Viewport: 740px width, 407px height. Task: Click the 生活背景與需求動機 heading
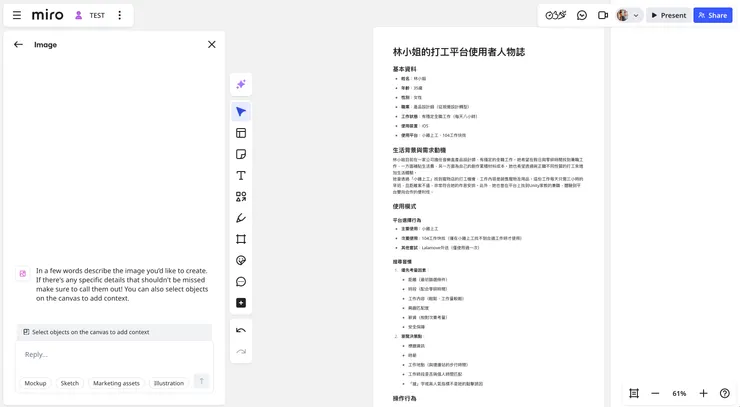coord(419,150)
